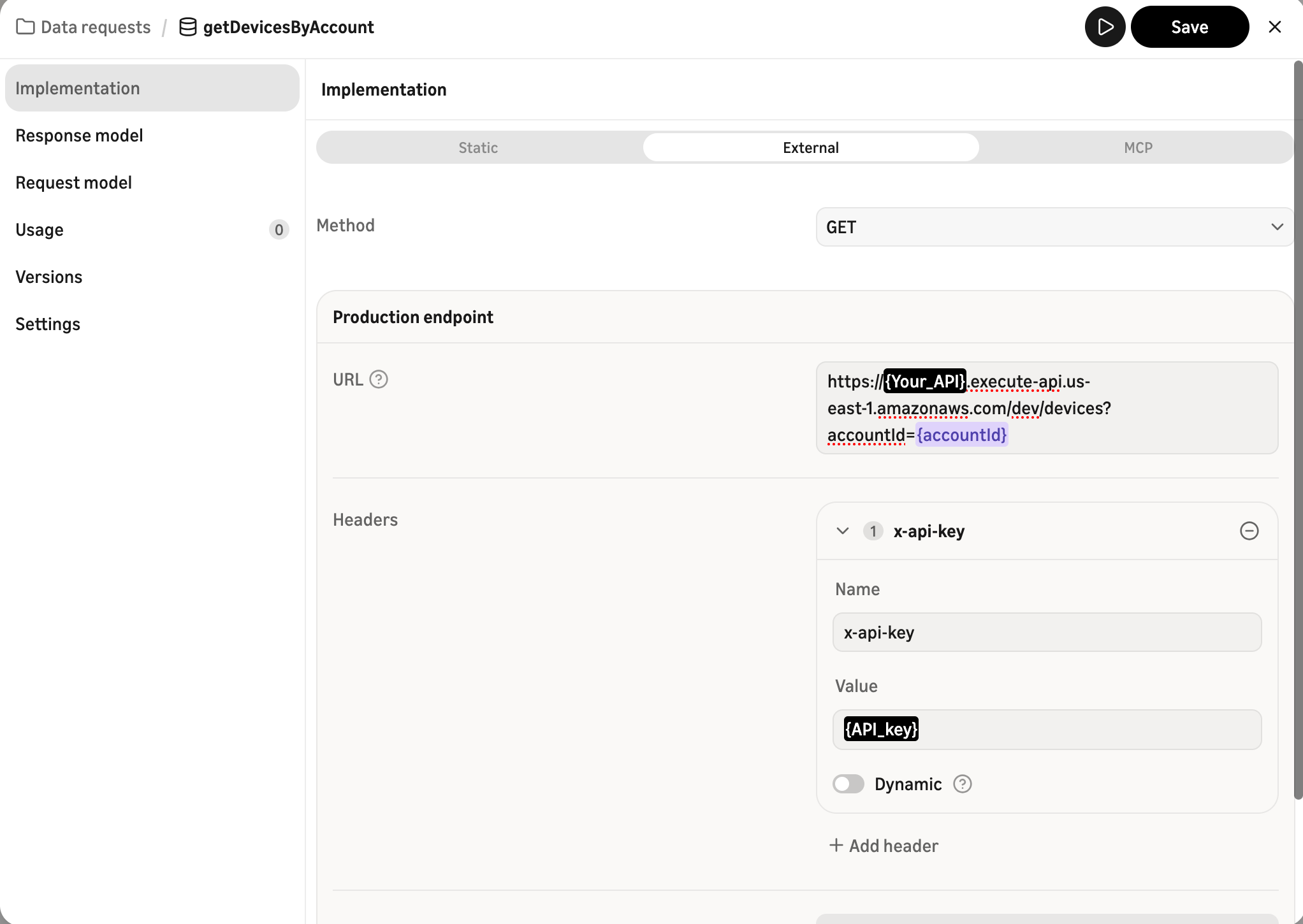Open the Versions section
Image resolution: width=1303 pixels, height=924 pixels.
coord(152,277)
